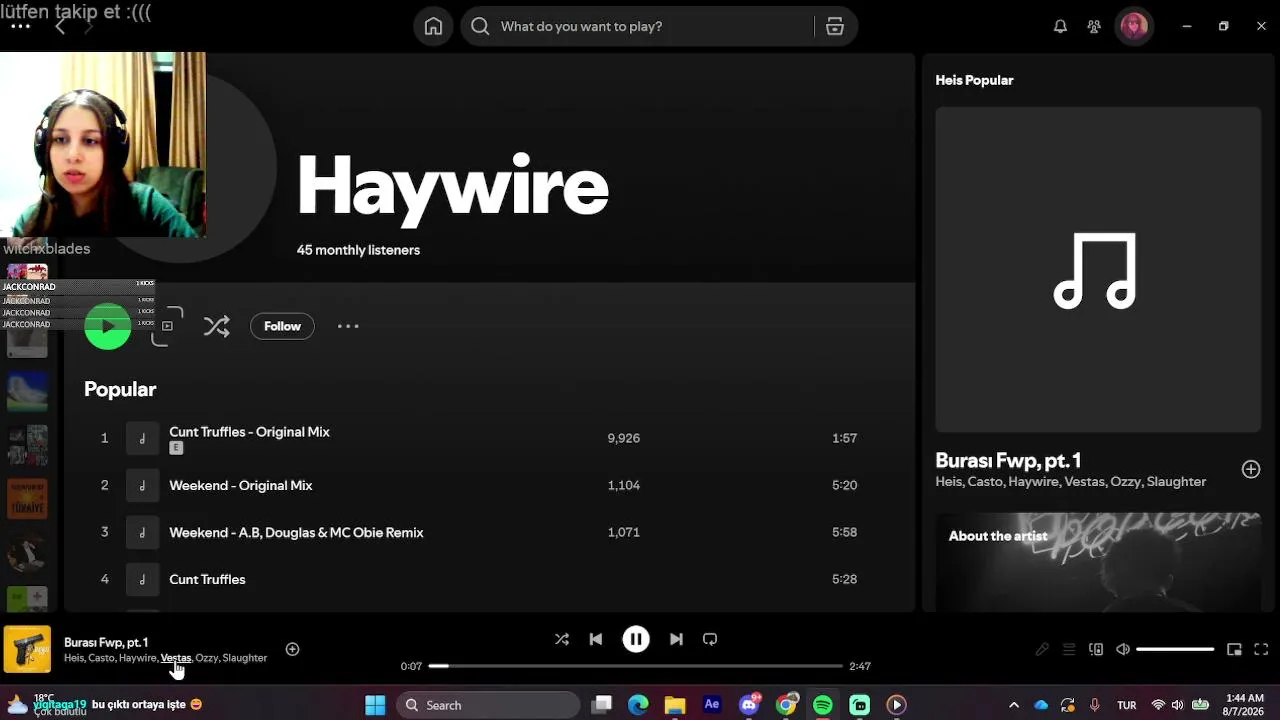Image resolution: width=1280 pixels, height=720 pixels.
Task: Go back with the top arrow
Action: coord(60,27)
